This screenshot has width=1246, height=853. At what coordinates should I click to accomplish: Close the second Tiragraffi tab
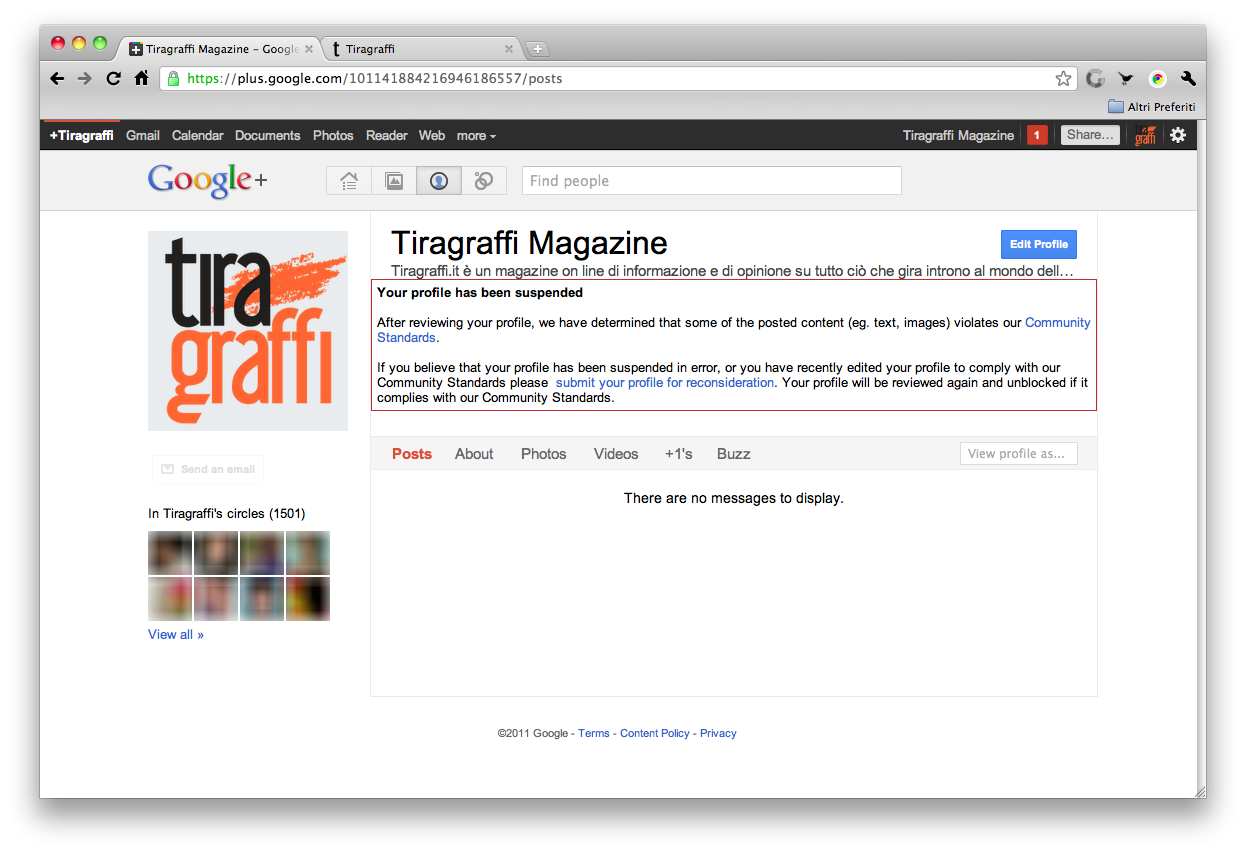(x=509, y=48)
